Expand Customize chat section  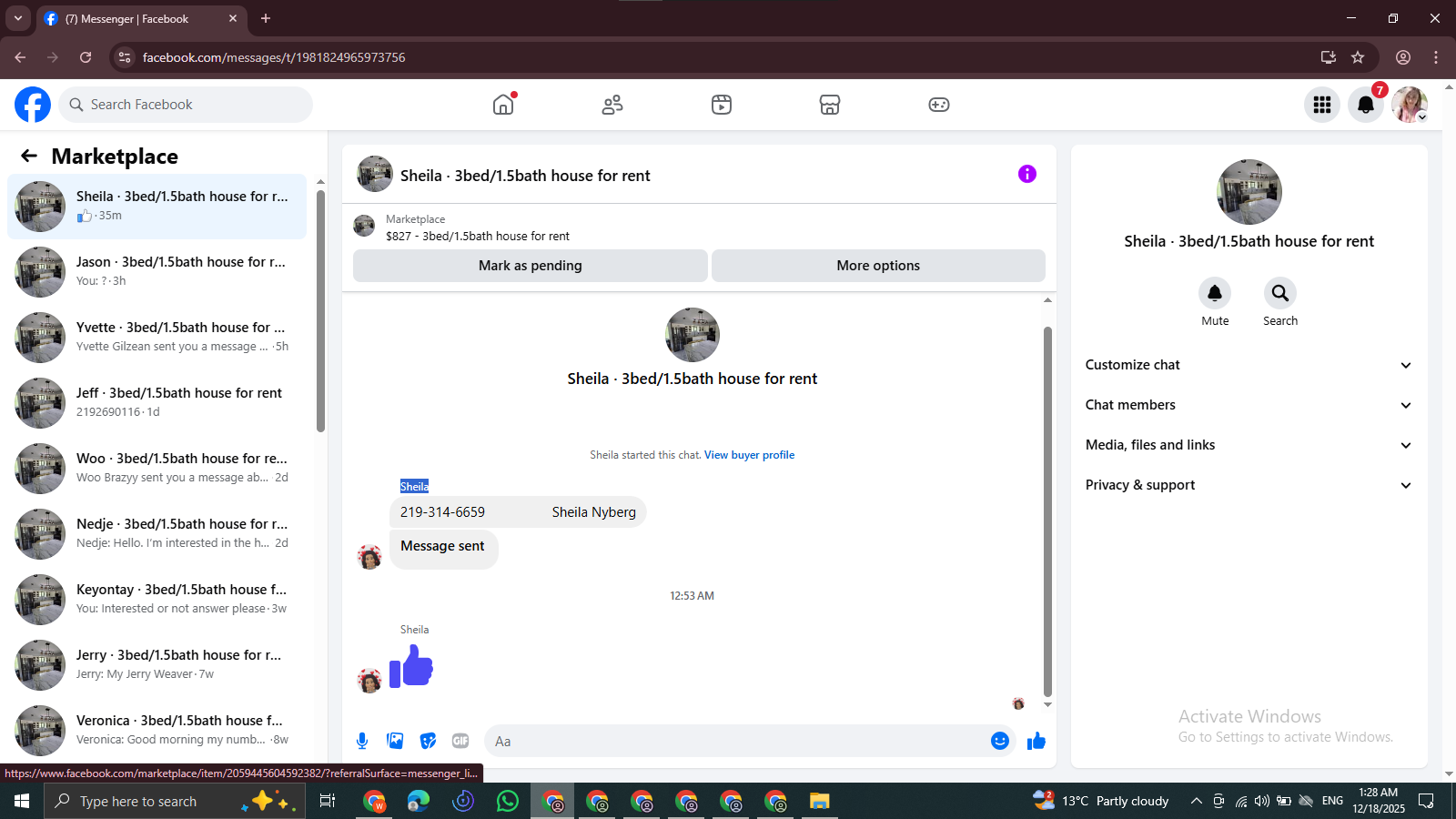pos(1249,365)
